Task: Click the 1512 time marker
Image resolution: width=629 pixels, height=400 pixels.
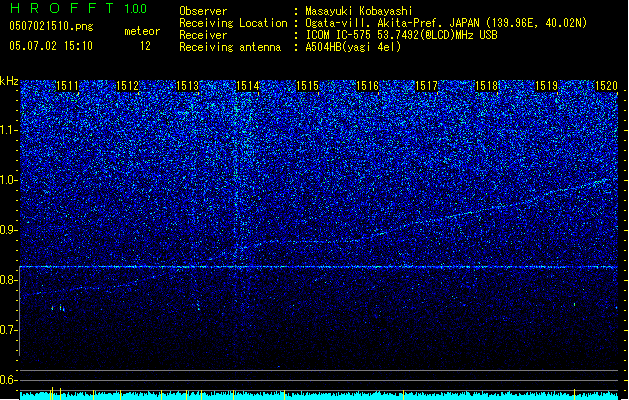Action: [x=127, y=86]
